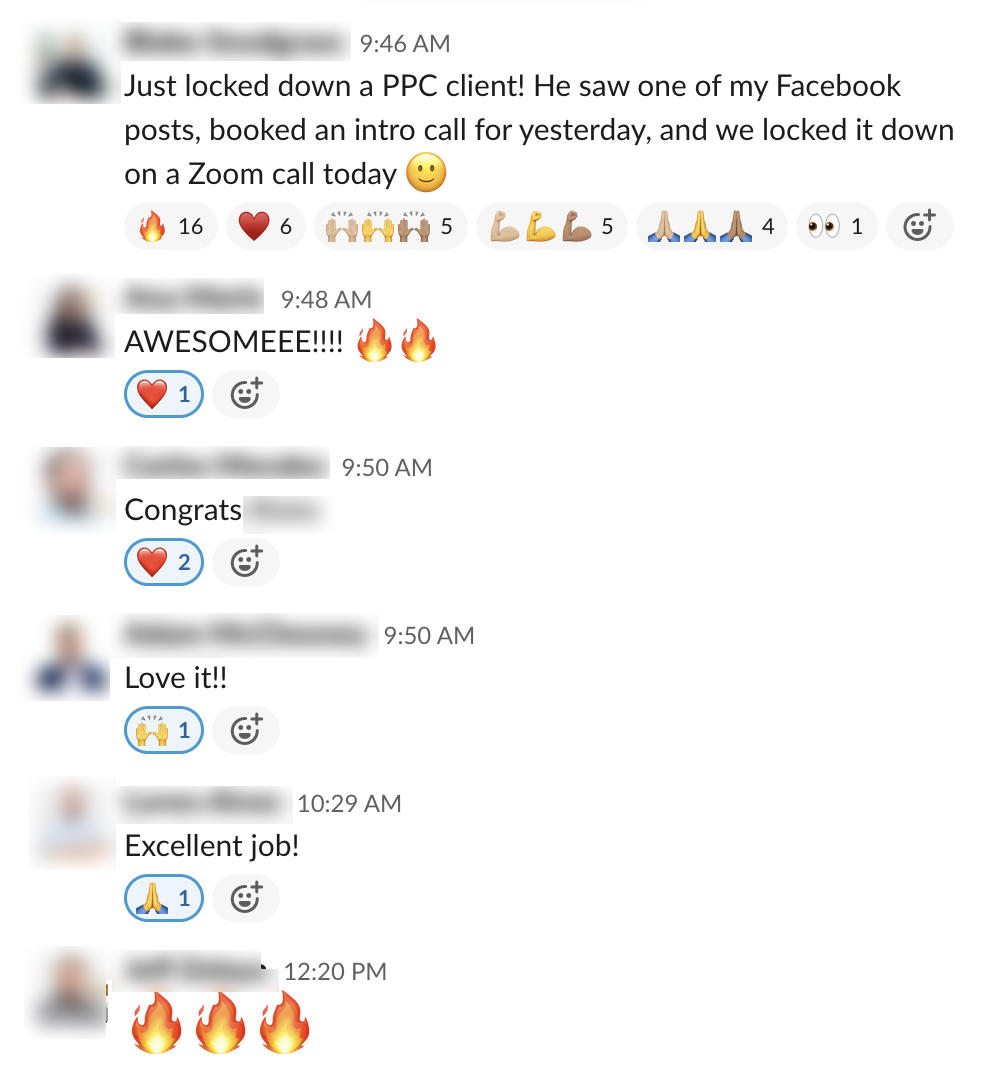This screenshot has height=1076, width=1002.
Task: Click the fire reaction with 16 votes
Action: [171, 226]
